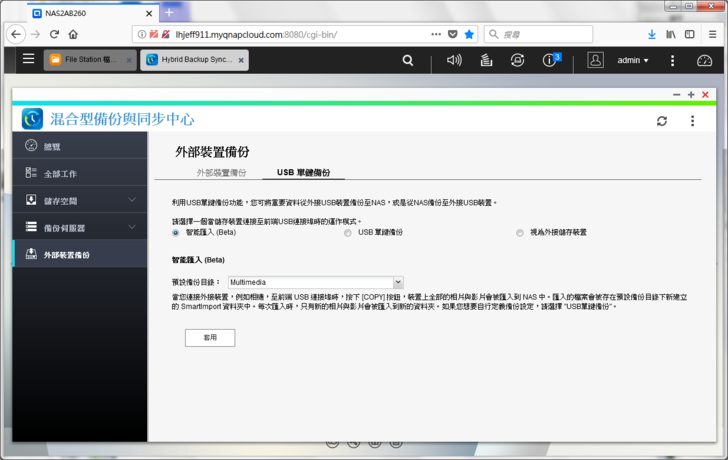
Task: Switch to the File Station taskbar tab
Action: [x=88, y=60]
